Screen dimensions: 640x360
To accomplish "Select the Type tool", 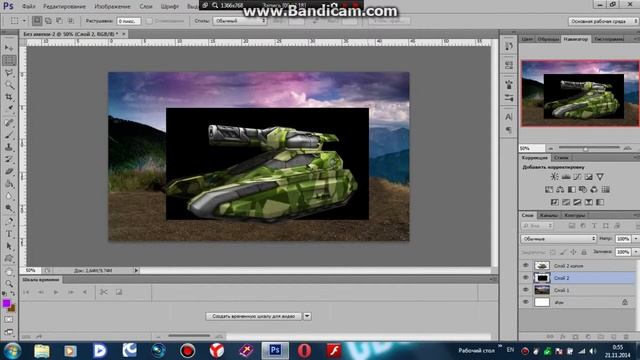I will [9, 234].
